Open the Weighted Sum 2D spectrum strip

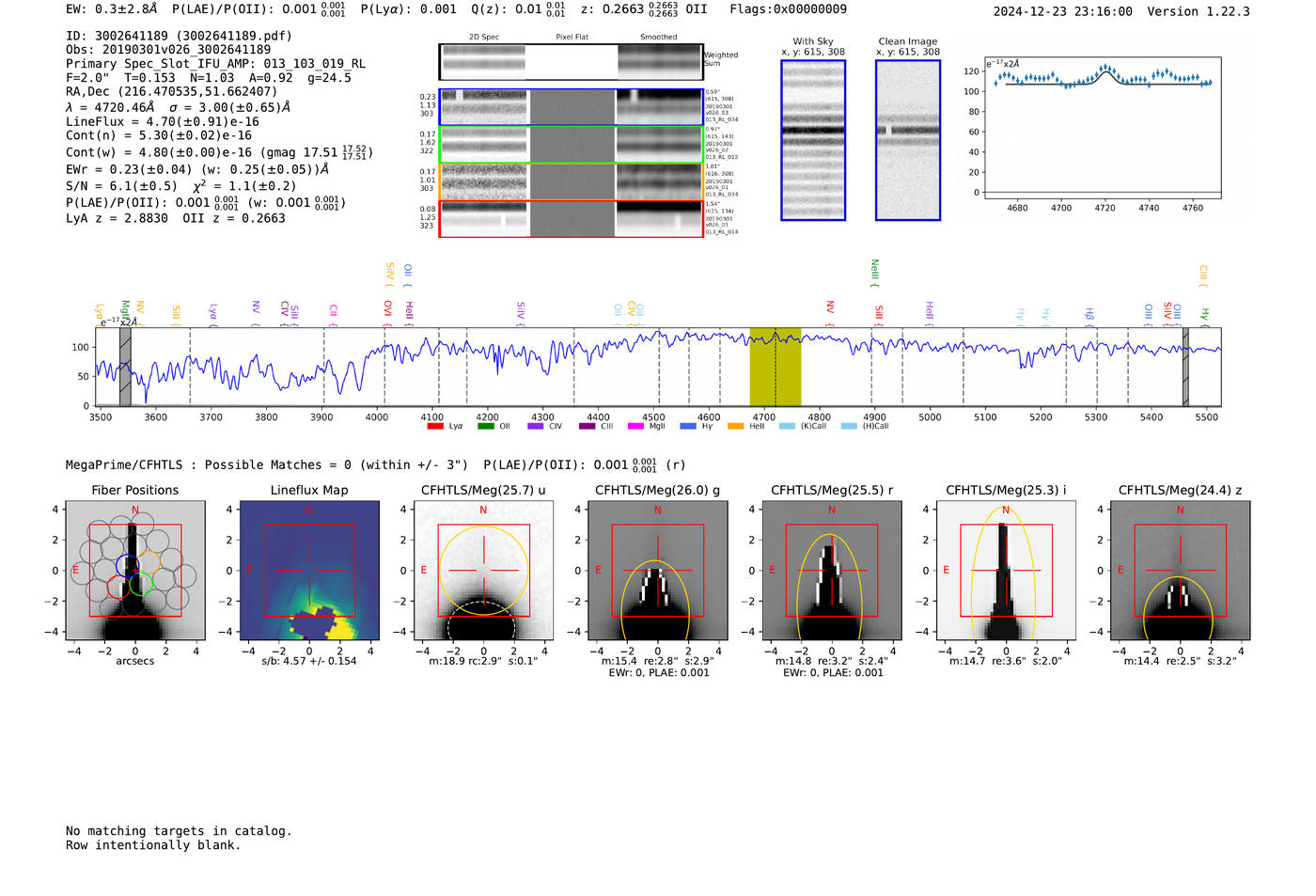click(x=571, y=62)
